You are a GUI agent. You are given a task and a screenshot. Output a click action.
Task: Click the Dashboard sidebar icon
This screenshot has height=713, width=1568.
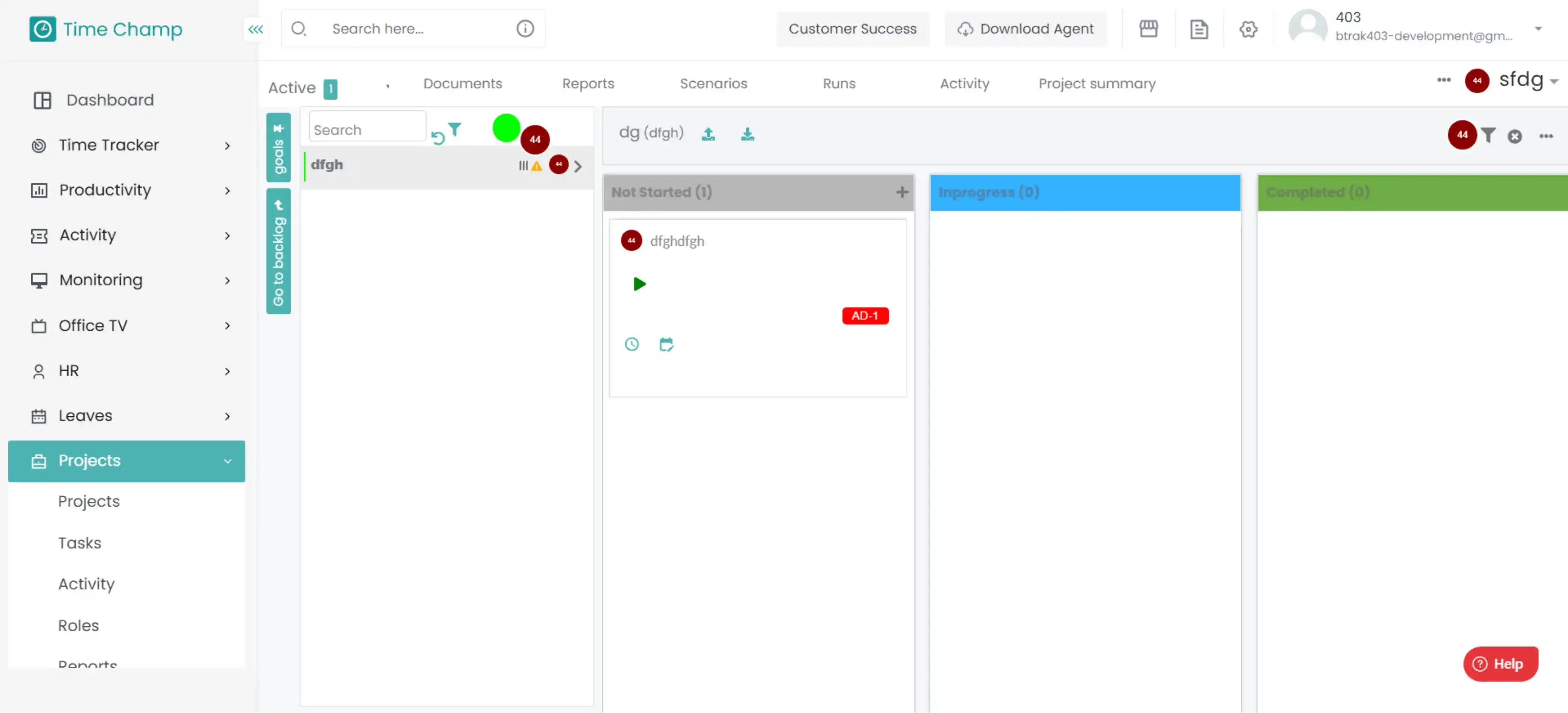[x=42, y=100]
